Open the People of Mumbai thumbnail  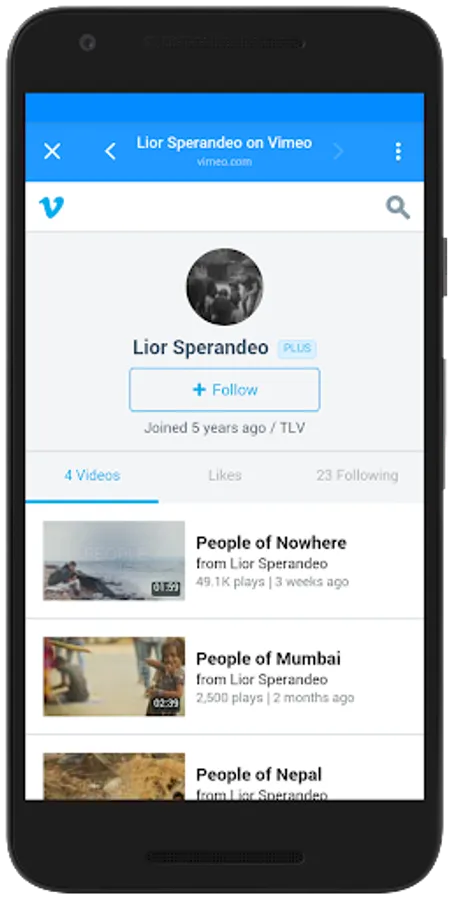(x=114, y=676)
